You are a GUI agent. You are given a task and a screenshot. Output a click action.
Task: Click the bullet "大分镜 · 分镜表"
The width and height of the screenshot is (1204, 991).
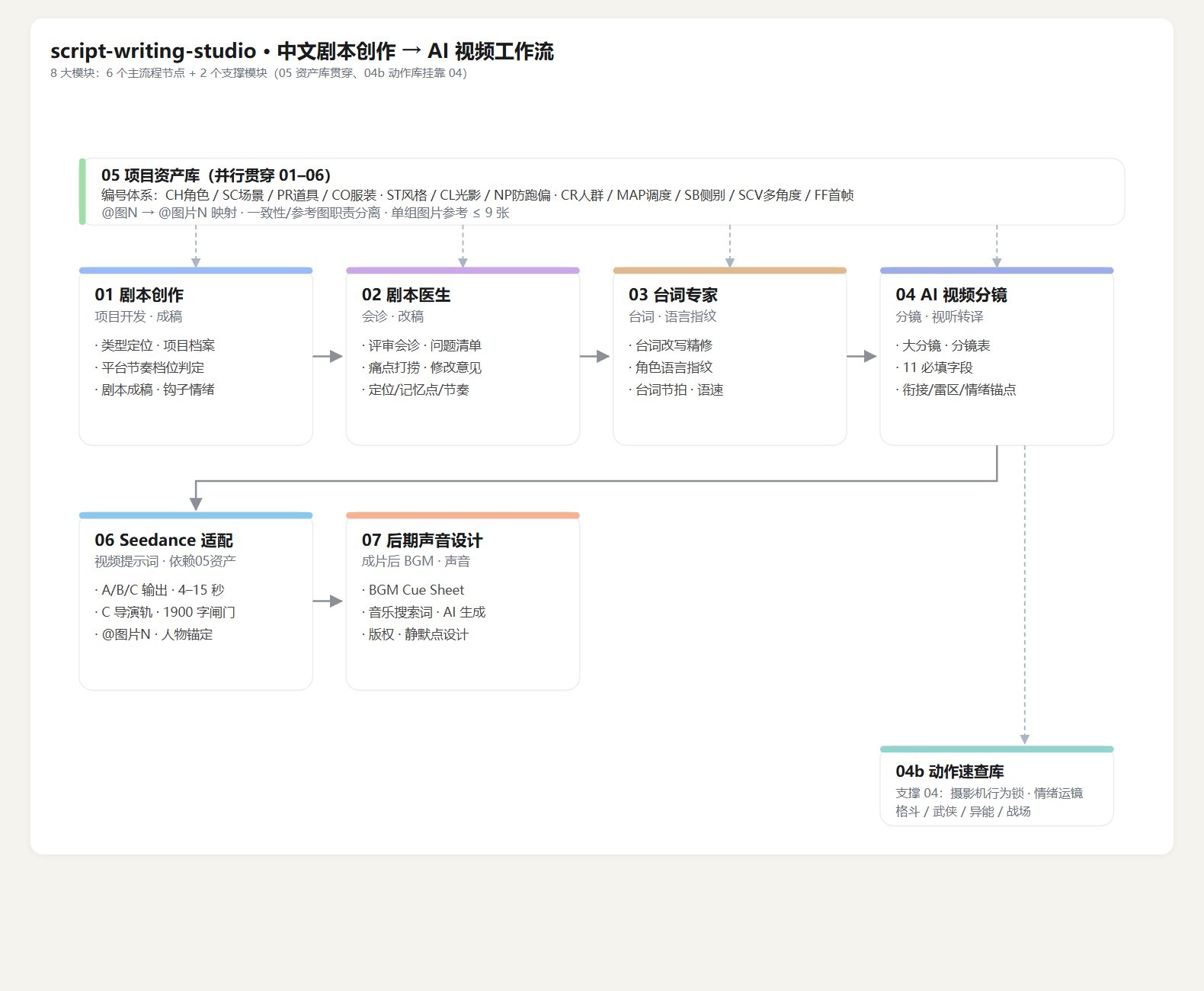pyautogui.click(x=943, y=345)
